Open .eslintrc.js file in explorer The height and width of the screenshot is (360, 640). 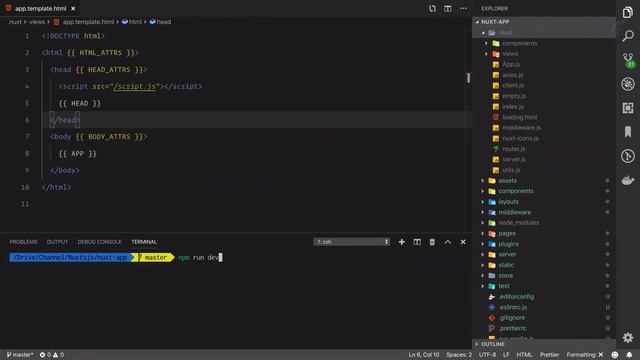point(544,307)
